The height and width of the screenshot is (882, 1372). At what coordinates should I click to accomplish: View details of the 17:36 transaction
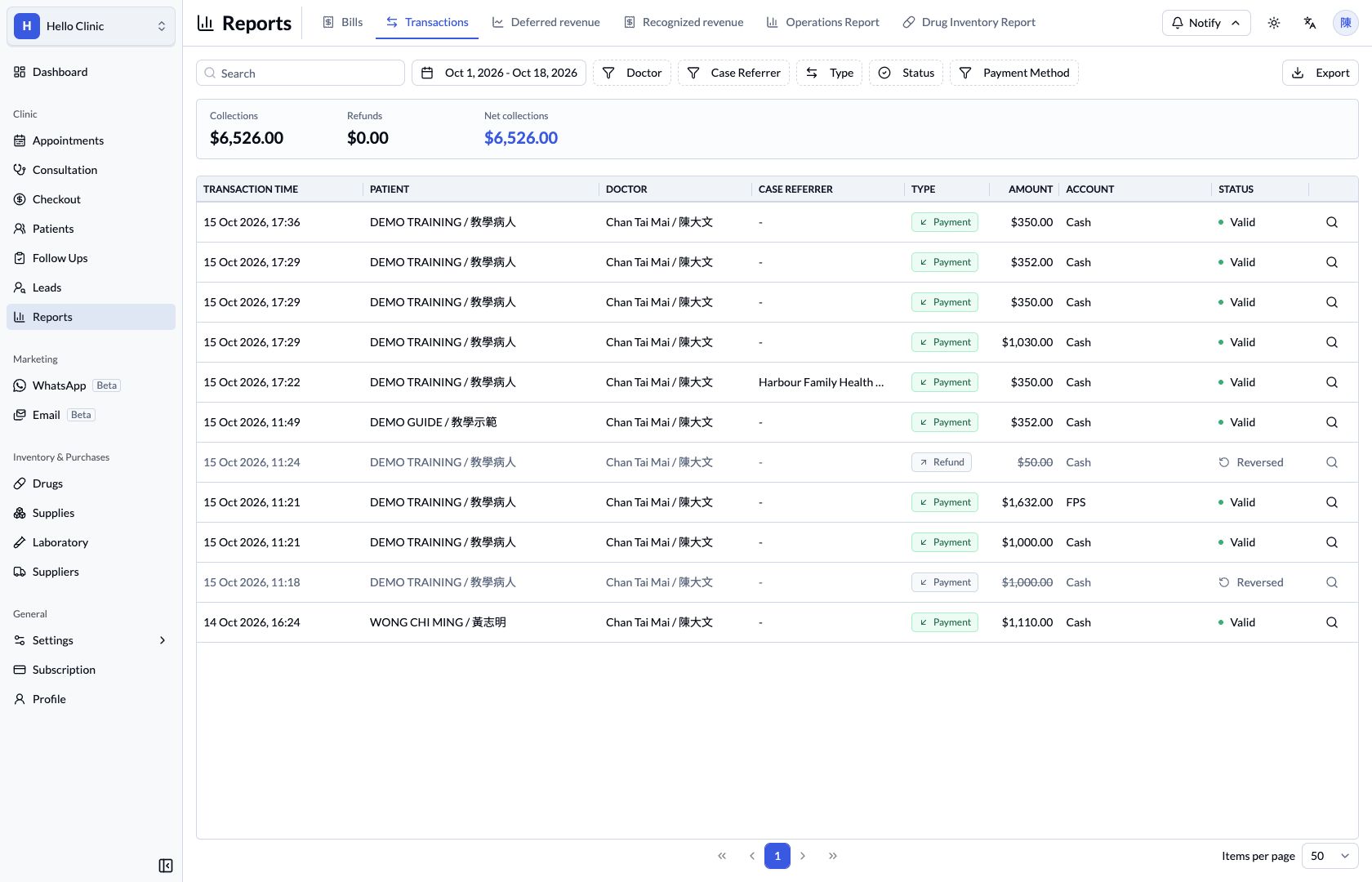click(x=1332, y=222)
